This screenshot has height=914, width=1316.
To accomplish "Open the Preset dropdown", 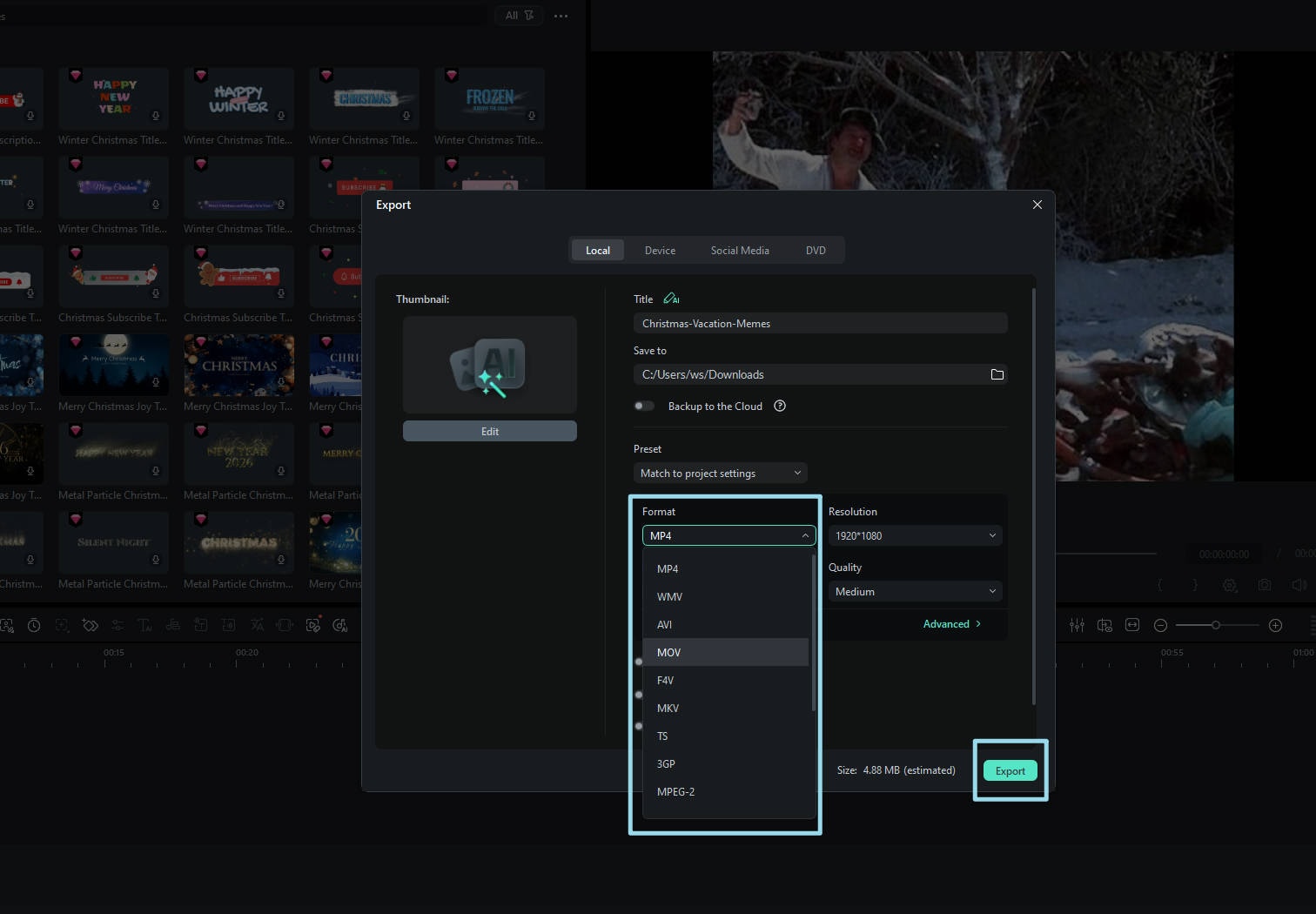I will click(721, 473).
